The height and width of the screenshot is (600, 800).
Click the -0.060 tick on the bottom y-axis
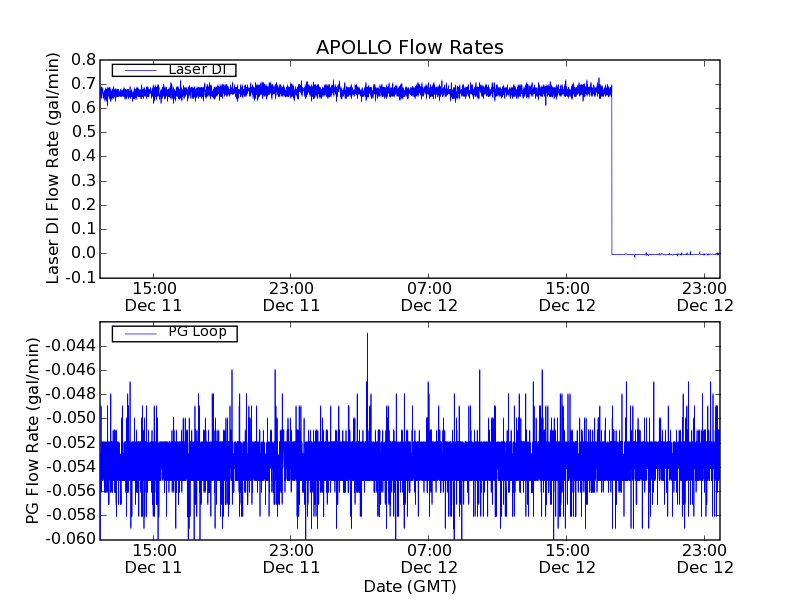tap(71, 539)
